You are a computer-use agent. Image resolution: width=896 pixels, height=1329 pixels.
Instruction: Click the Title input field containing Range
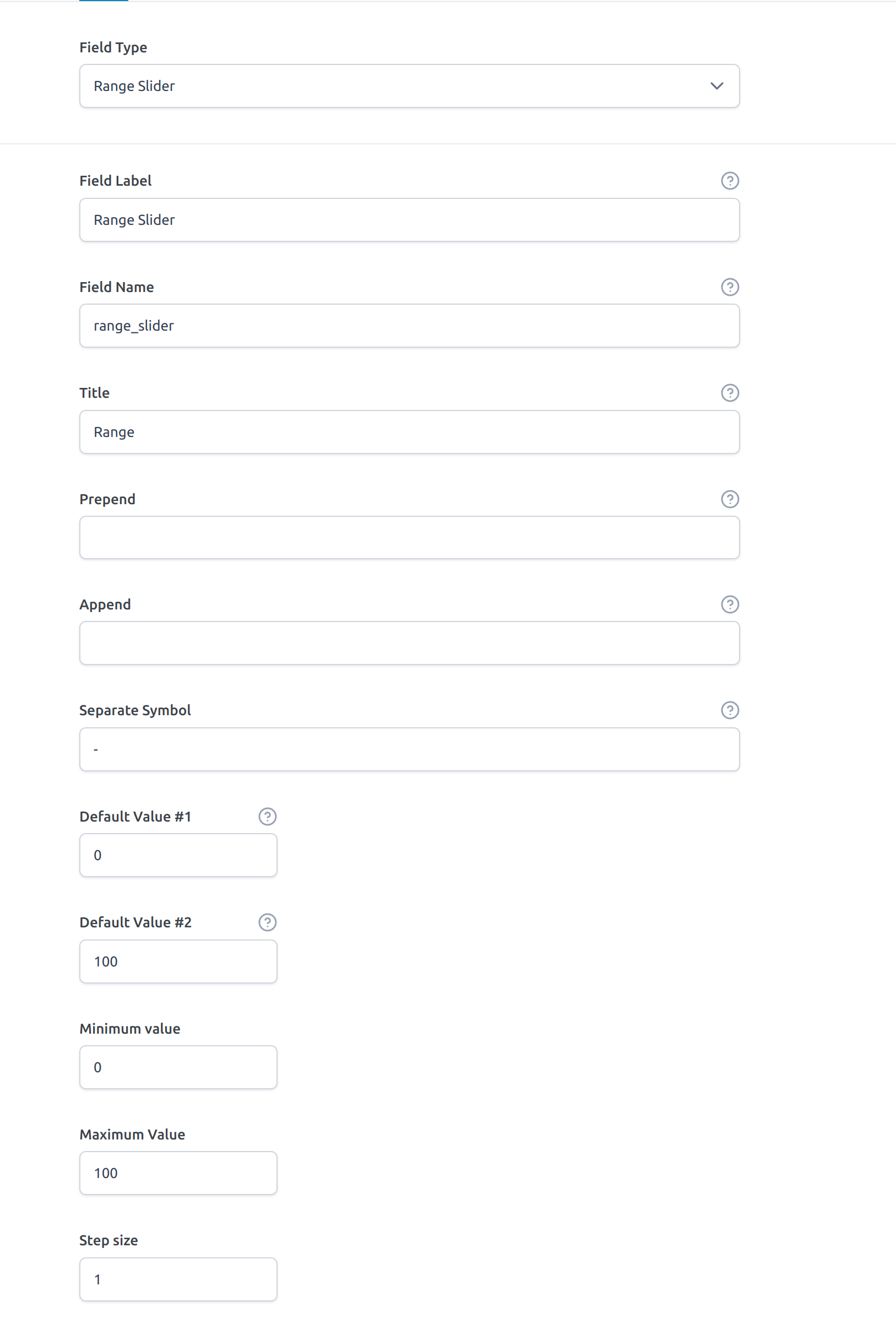[409, 431]
